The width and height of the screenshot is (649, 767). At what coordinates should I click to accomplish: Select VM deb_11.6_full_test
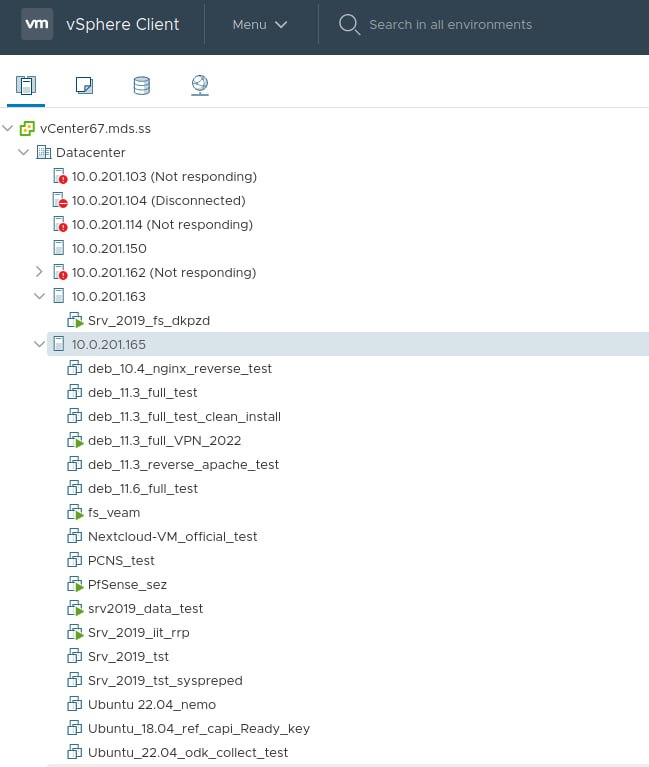(x=143, y=488)
